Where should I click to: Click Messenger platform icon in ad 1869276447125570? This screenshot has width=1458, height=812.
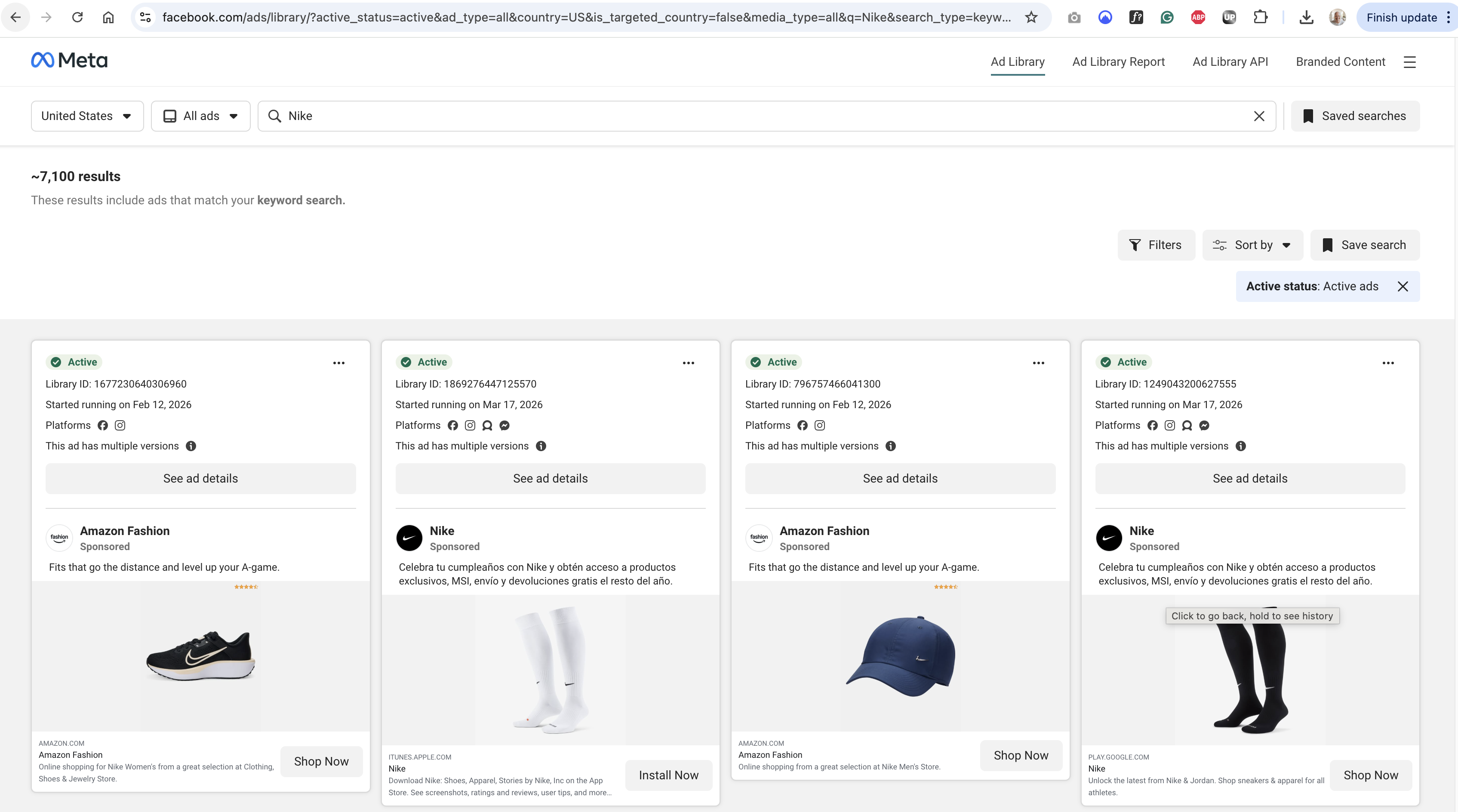click(504, 425)
